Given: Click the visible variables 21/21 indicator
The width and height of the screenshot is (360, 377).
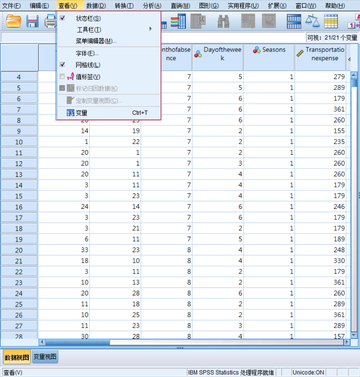Looking at the screenshot, I should click(332, 38).
